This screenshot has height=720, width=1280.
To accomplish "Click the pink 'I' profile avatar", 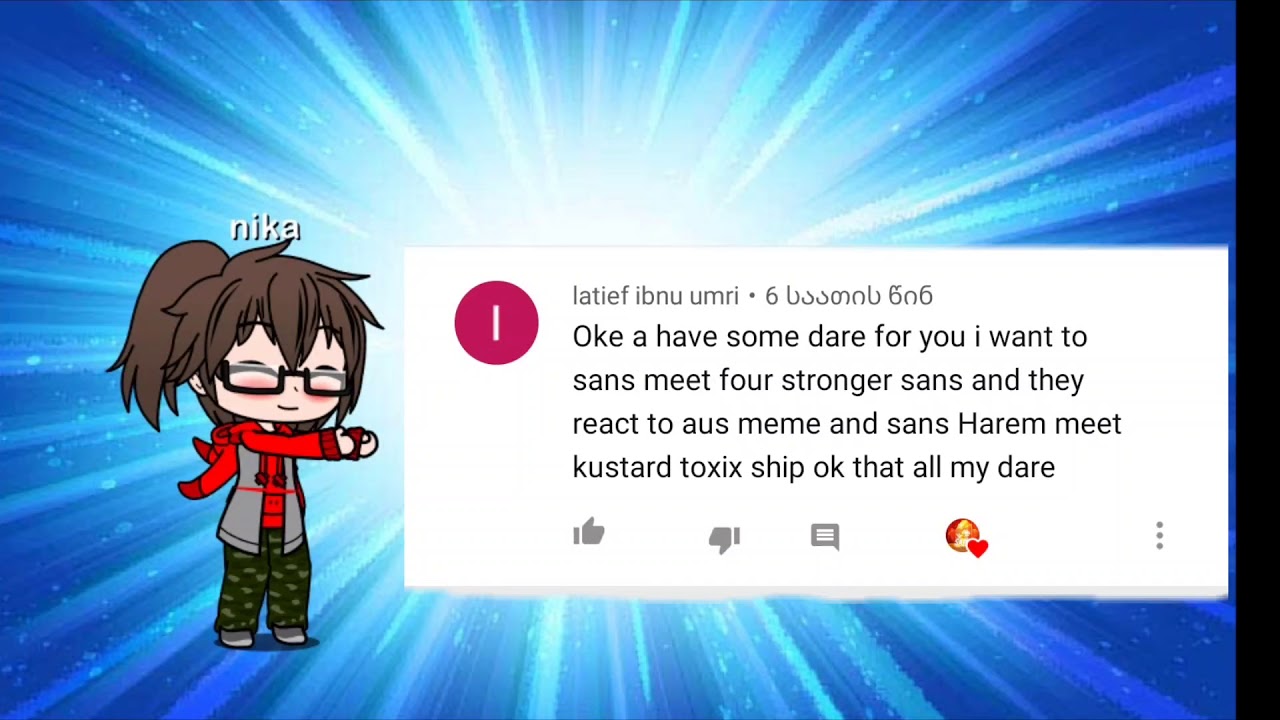I will pos(496,322).
